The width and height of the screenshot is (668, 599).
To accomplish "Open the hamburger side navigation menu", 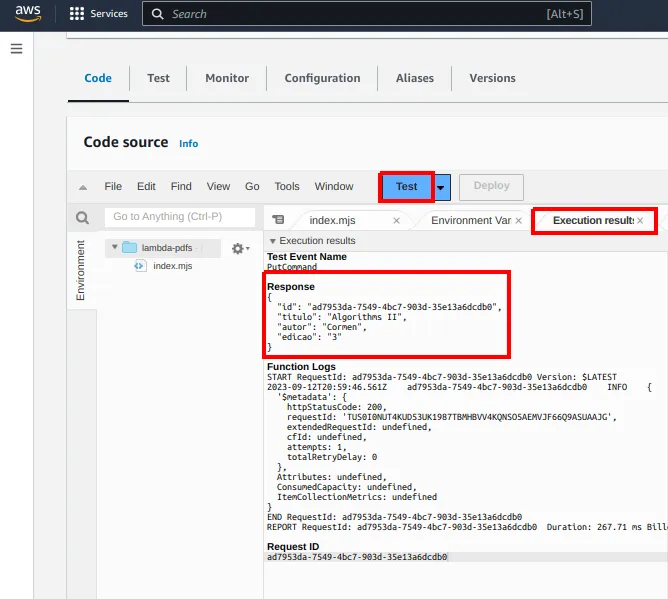I will pyautogui.click(x=17, y=49).
